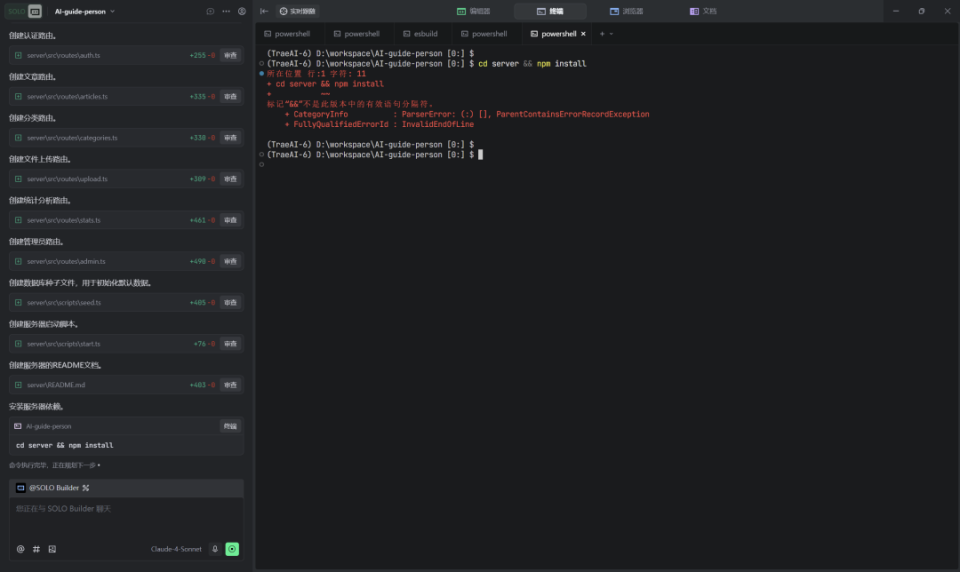This screenshot has height=572, width=960.
Task: Attach an image using the picture icon
Action: [x=52, y=549]
